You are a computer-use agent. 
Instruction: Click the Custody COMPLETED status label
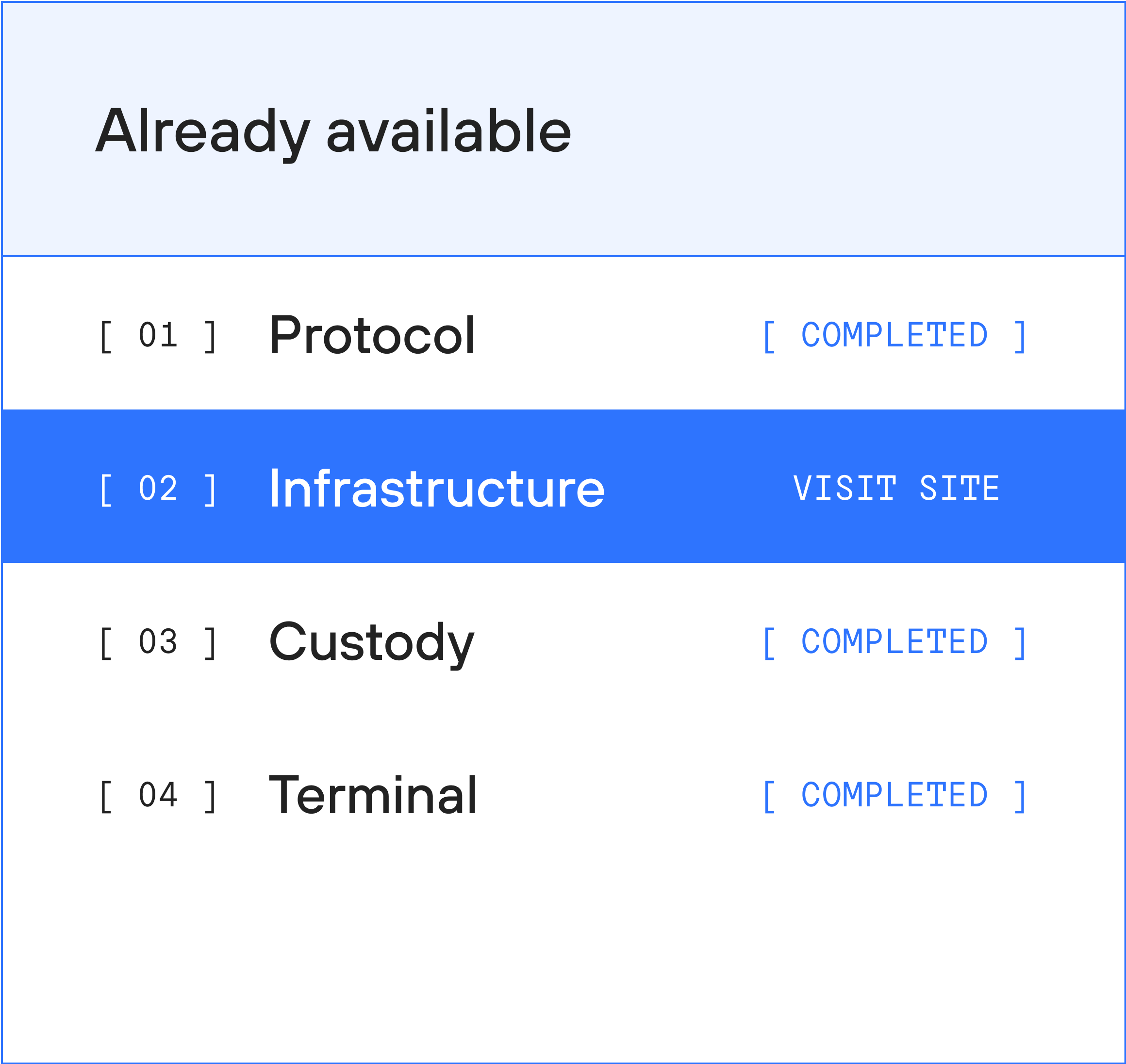(x=894, y=642)
